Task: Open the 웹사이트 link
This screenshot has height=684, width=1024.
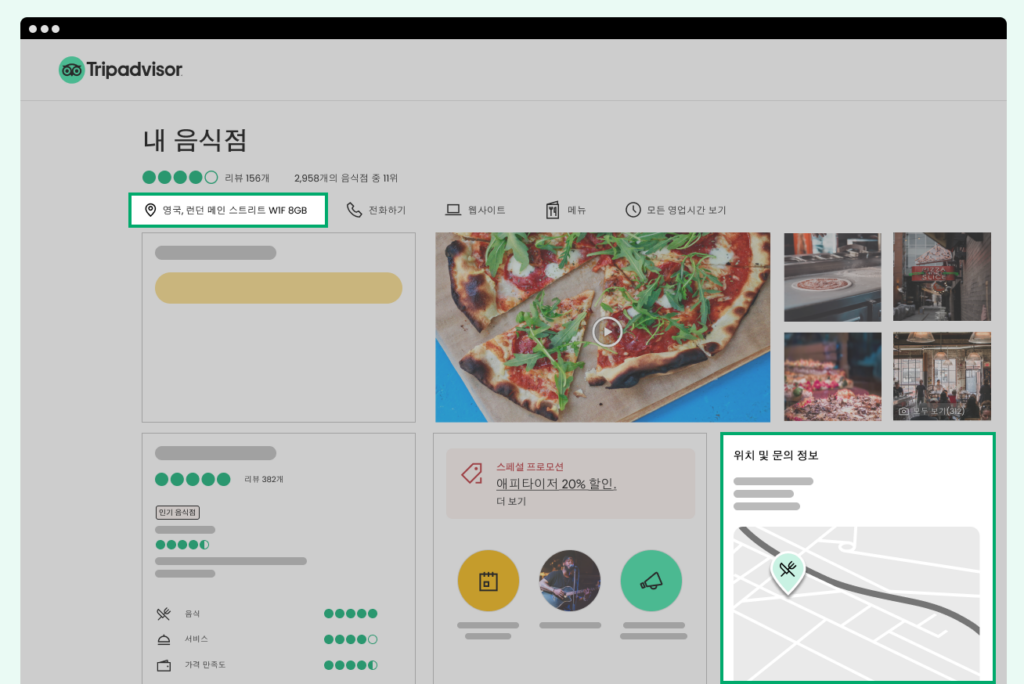Action: pos(487,210)
